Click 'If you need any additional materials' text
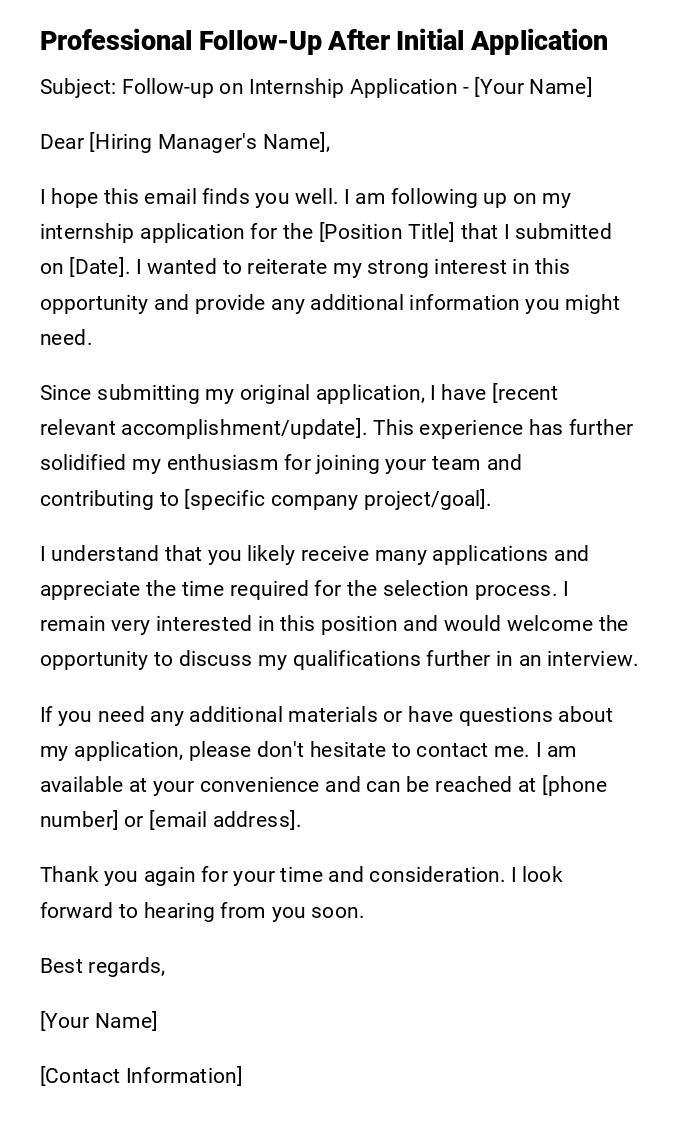Image resolution: width=700 pixels, height=1138 pixels. 200,715
